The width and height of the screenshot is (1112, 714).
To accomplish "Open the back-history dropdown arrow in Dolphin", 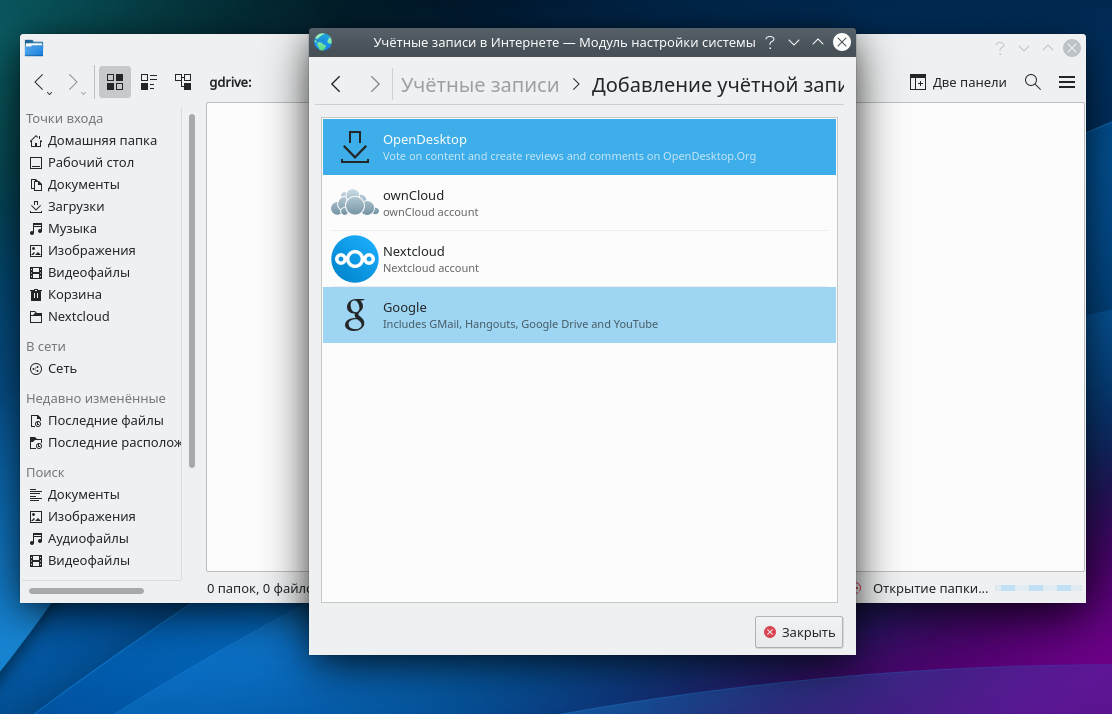I will coord(49,93).
